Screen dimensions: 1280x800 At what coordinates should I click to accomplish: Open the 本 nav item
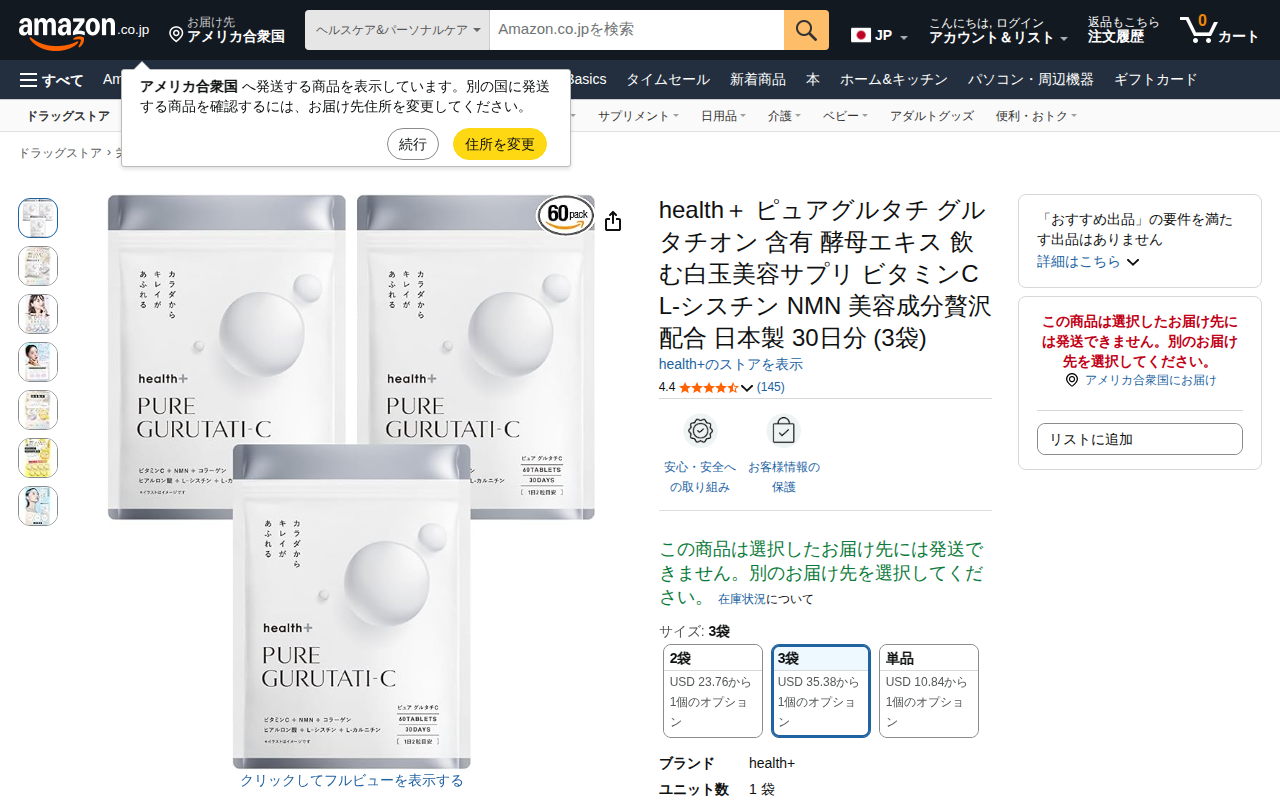pos(813,80)
